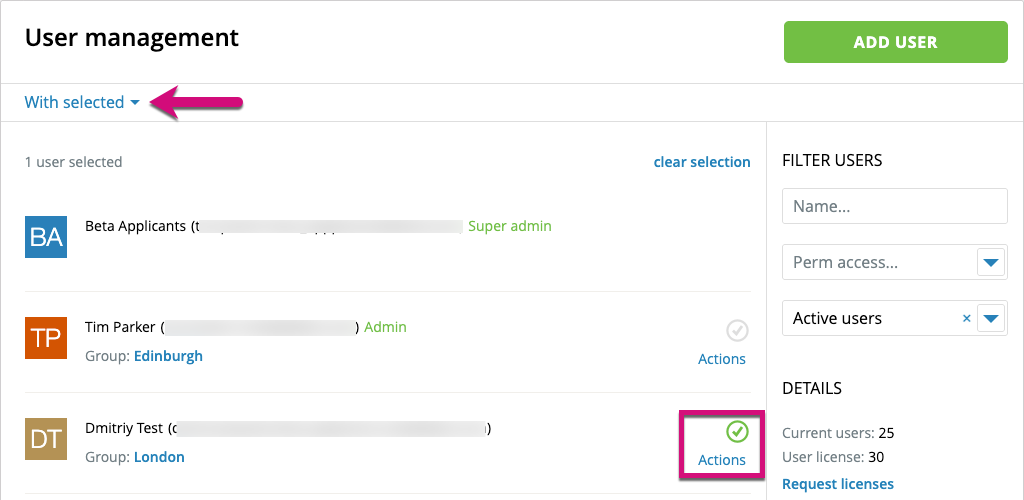The image size is (1024, 500).
Task: Click Dmitriy Test's DT avatar
Action: point(46,439)
